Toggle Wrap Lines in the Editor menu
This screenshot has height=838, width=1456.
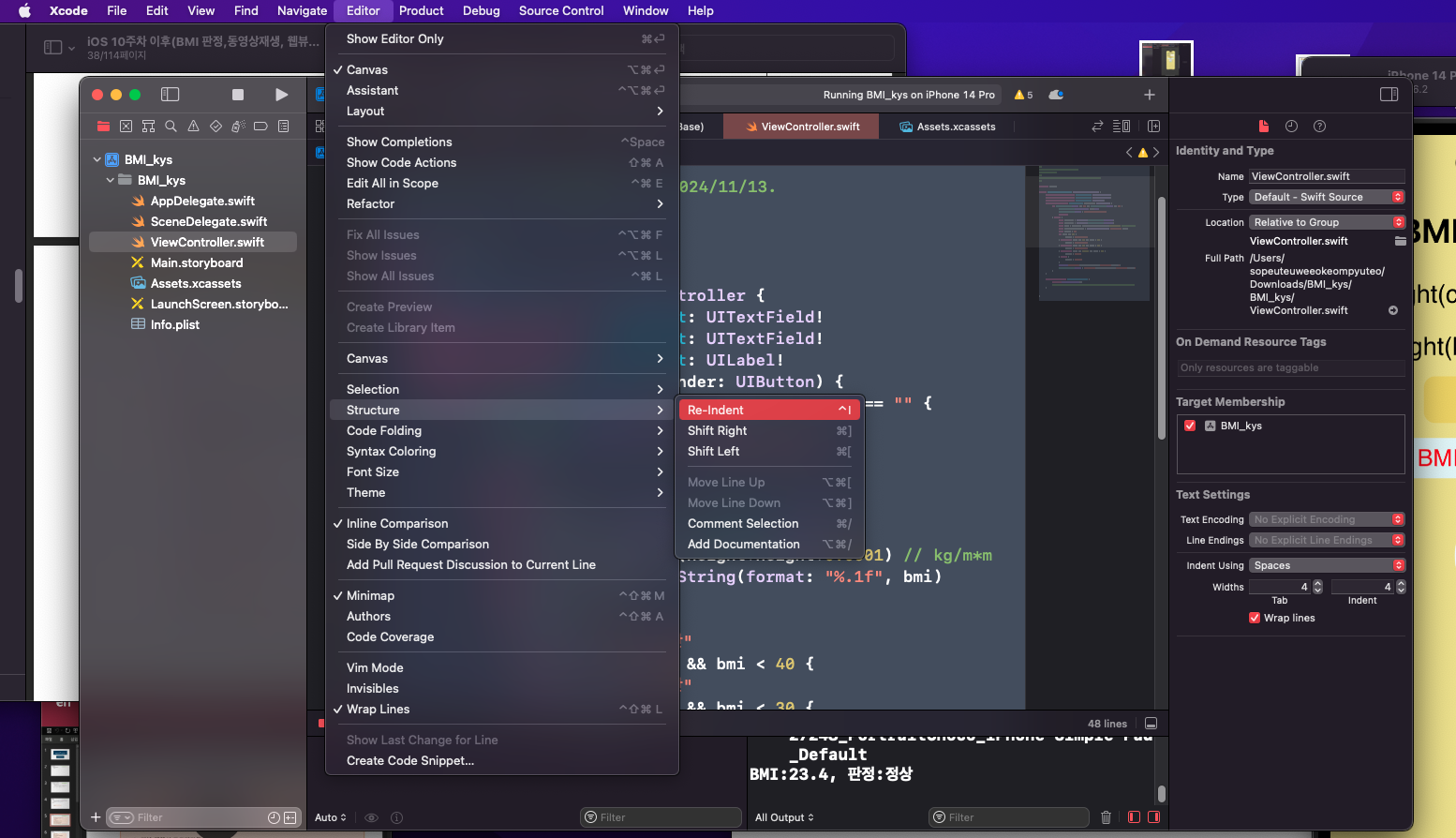pos(501,709)
